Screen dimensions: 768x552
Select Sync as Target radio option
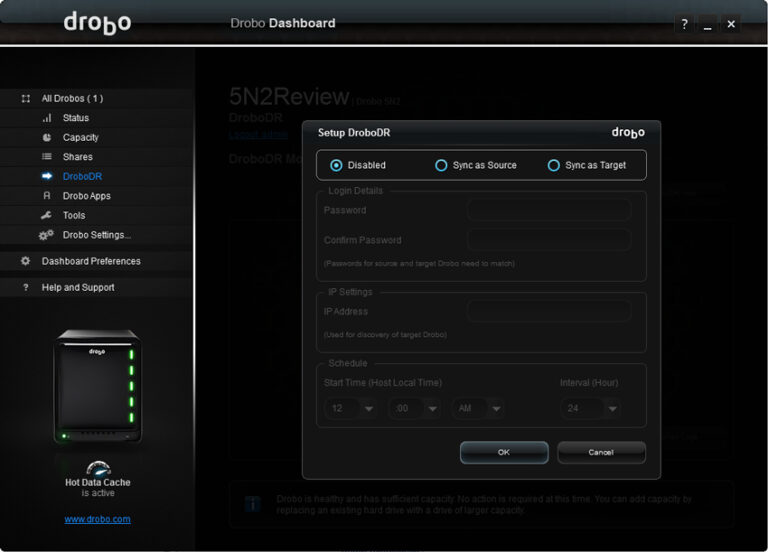pos(553,166)
